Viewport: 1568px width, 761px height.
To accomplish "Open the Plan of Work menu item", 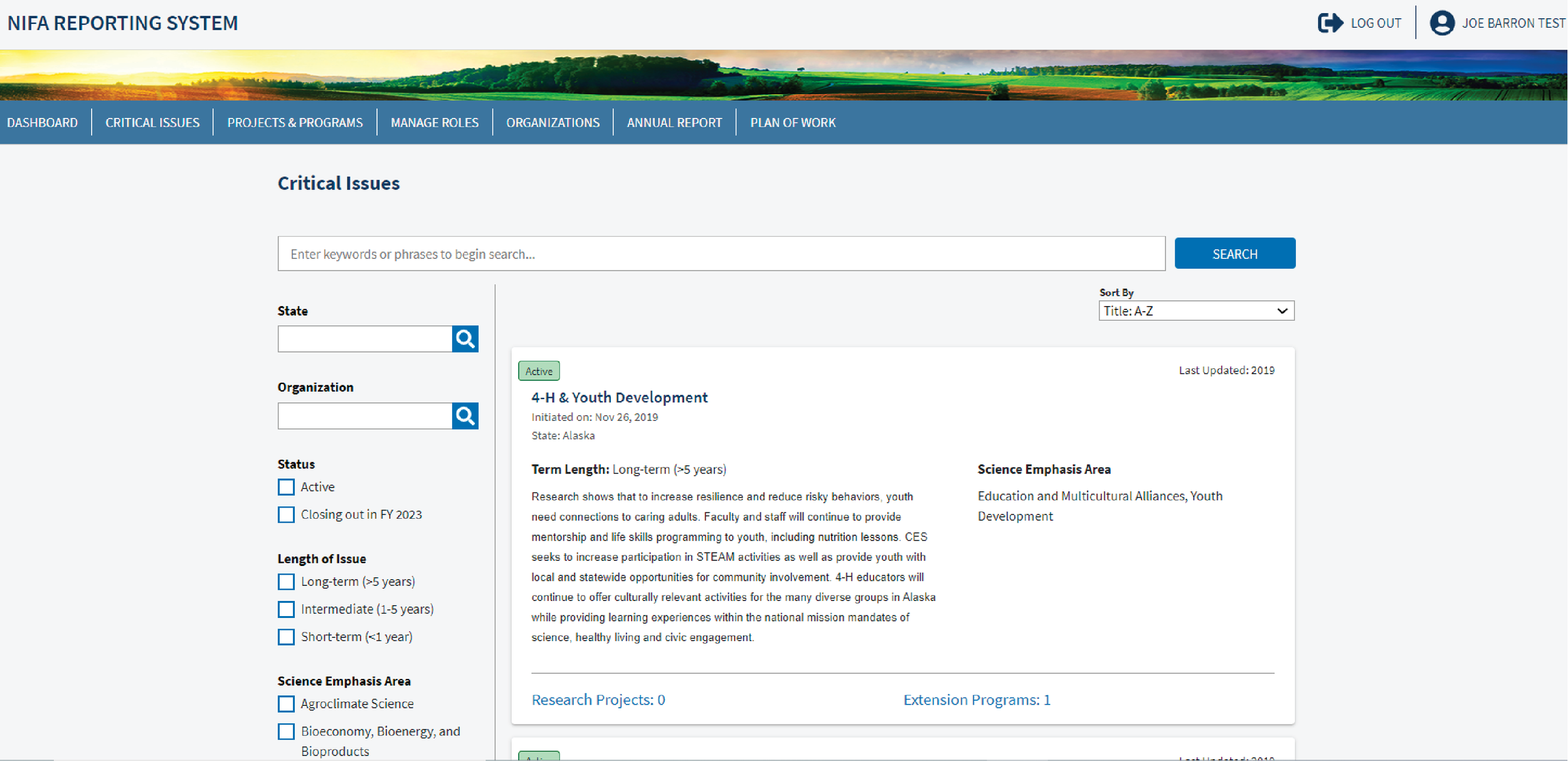I will [793, 122].
